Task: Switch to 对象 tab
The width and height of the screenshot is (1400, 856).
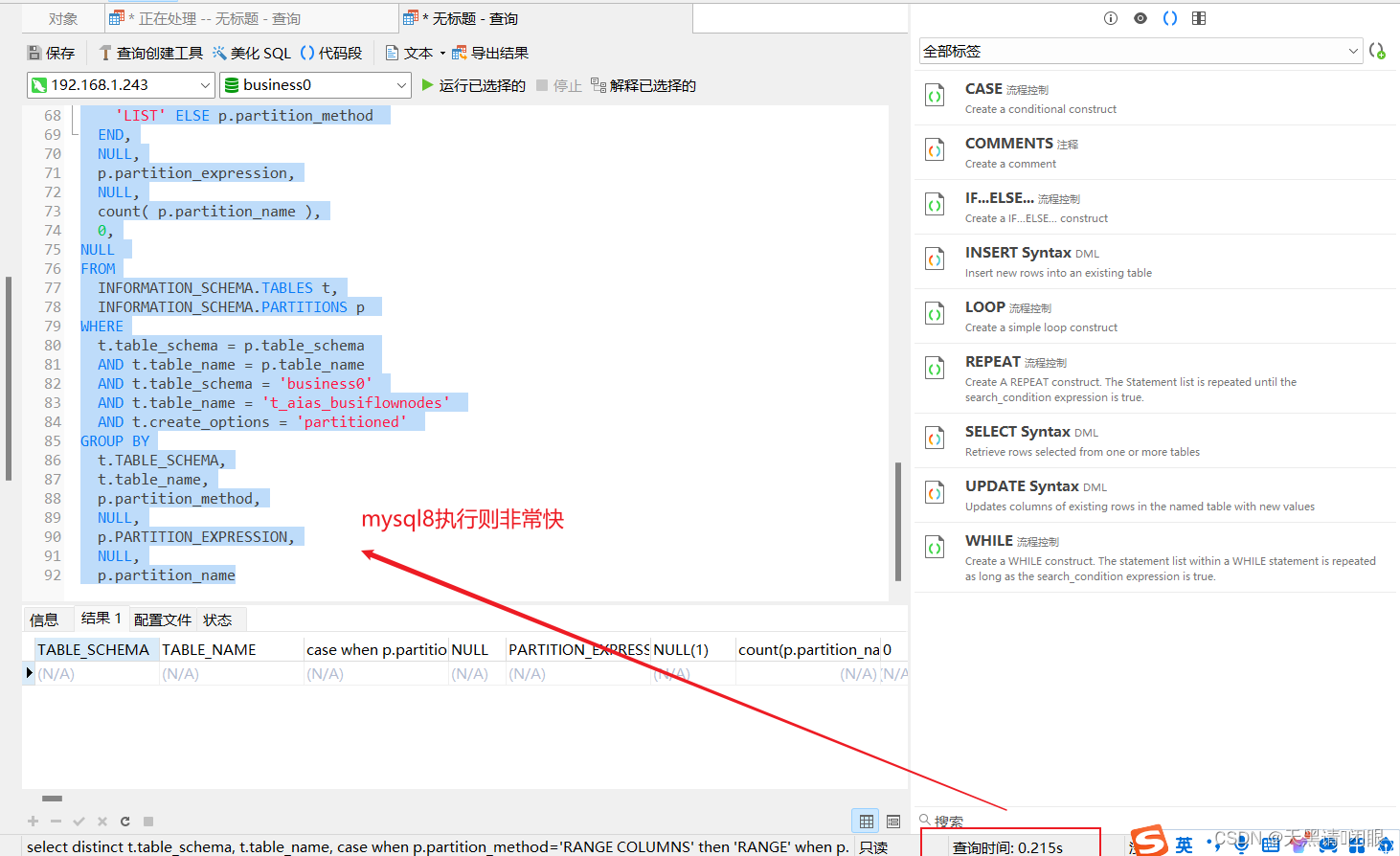Action: (63, 18)
